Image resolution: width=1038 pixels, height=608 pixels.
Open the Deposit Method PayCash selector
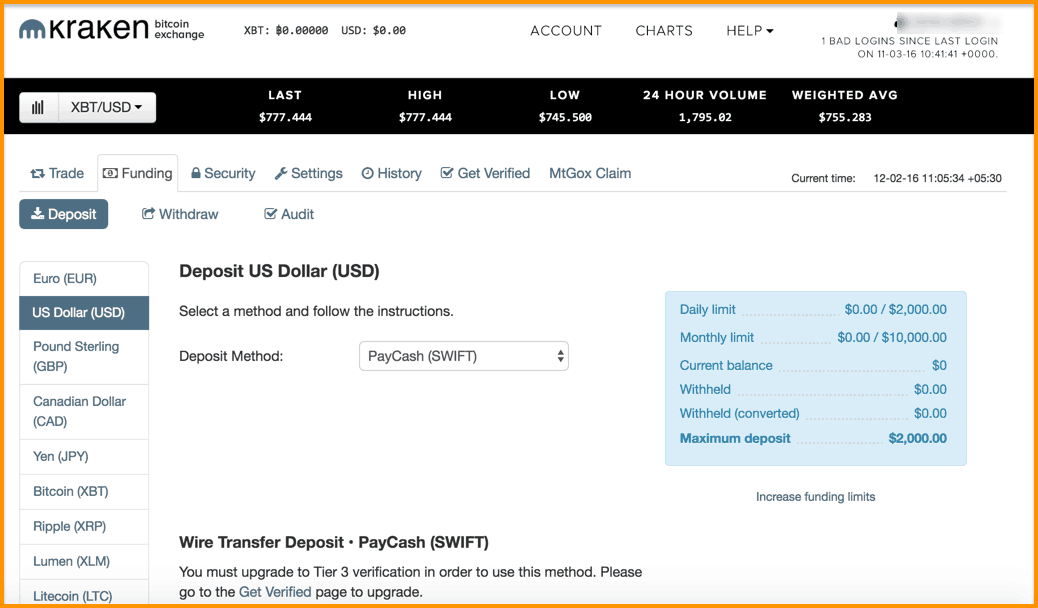(x=463, y=356)
